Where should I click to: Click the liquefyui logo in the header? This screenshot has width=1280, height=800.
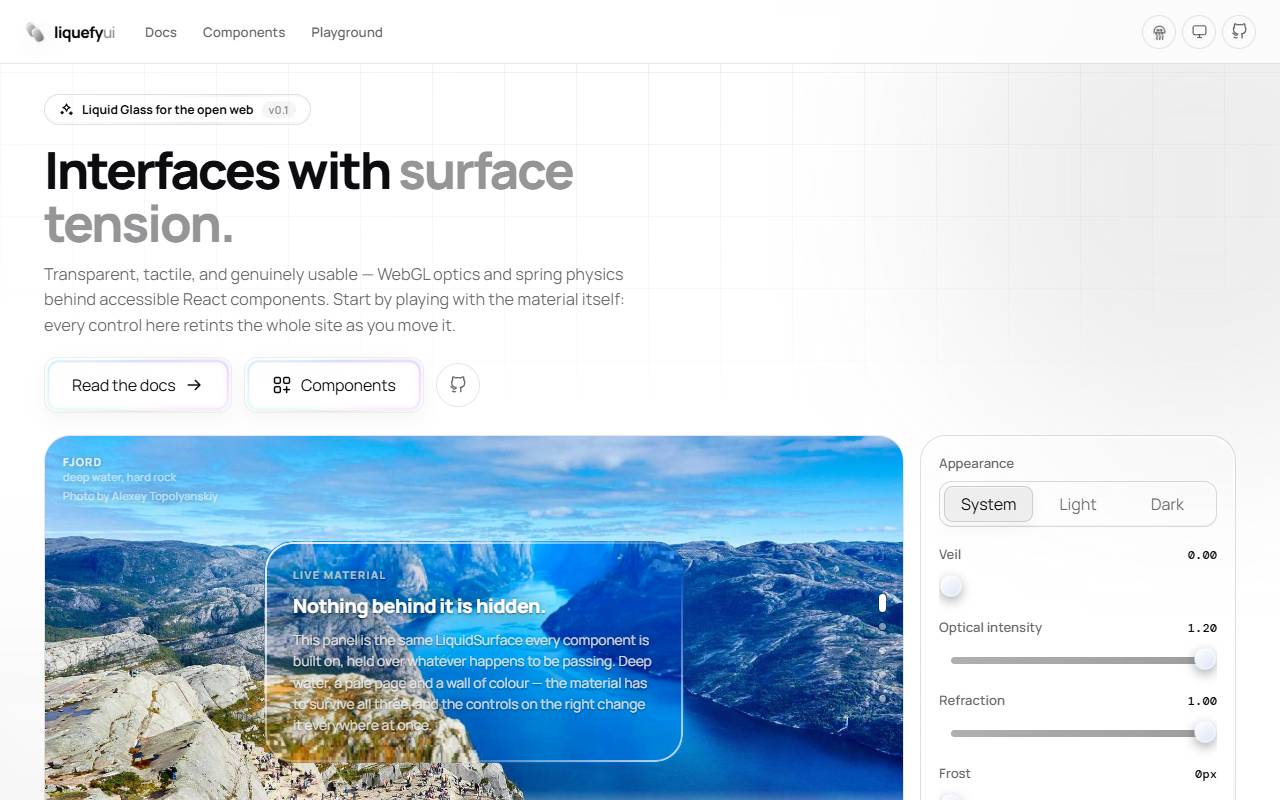point(70,32)
